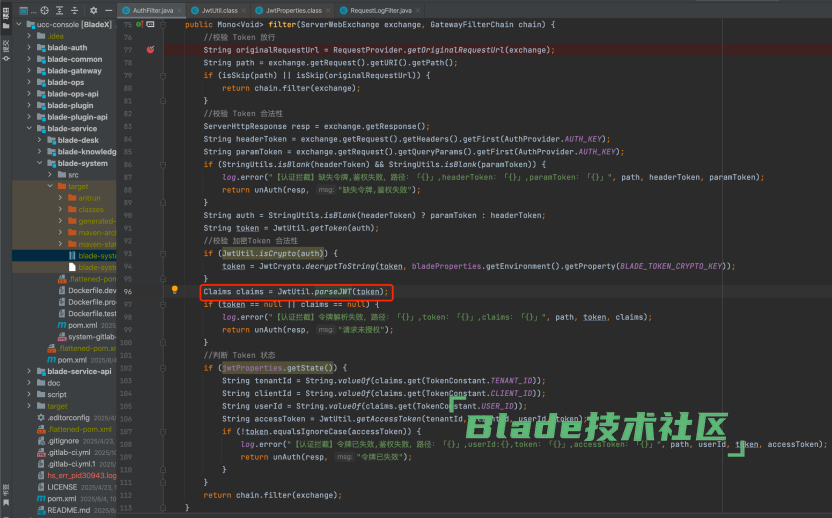
Task: Click the yellow light bulb on line 96
Action: [x=174, y=290]
